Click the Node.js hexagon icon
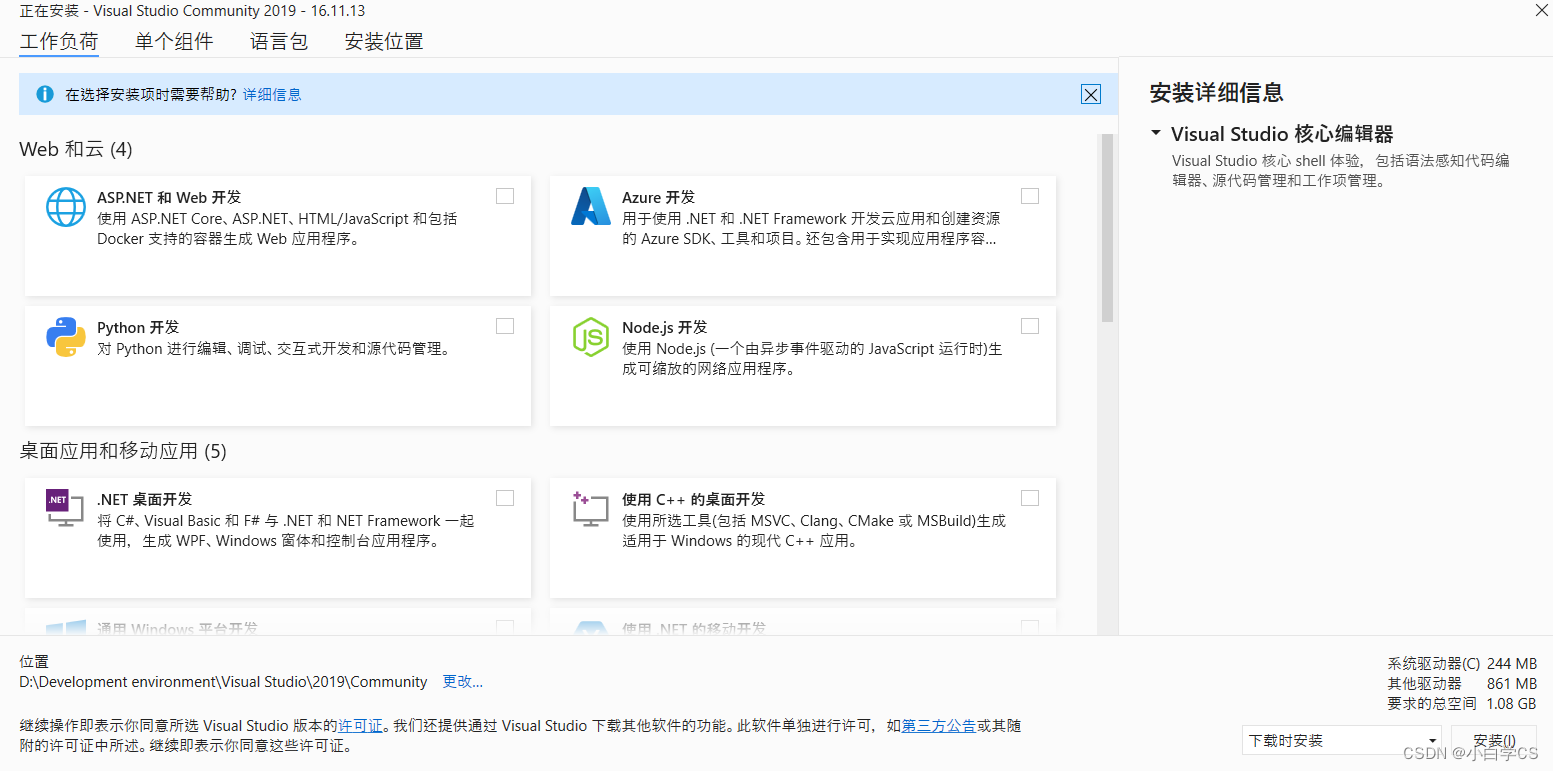The image size is (1553, 771). coord(590,337)
